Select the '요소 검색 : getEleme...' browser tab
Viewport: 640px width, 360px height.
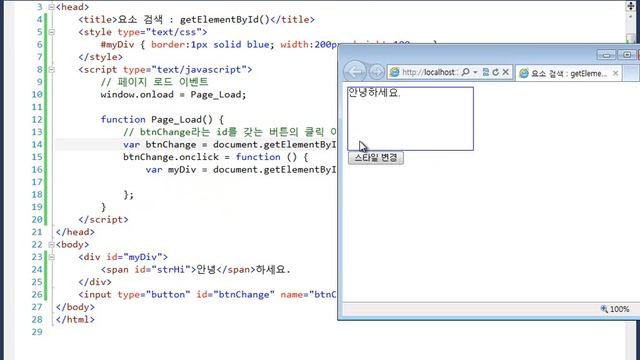coord(569,73)
